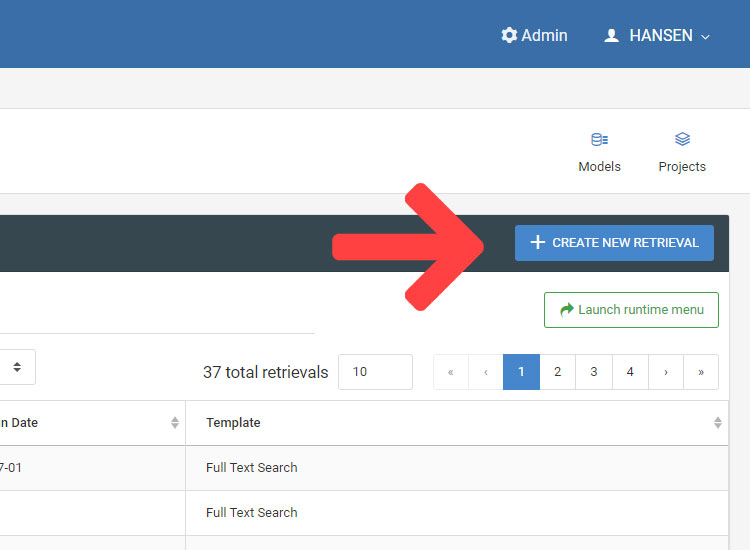Viewport: 750px width, 550px height.
Task: Click second row Full Text Search cell
Action: 457,513
